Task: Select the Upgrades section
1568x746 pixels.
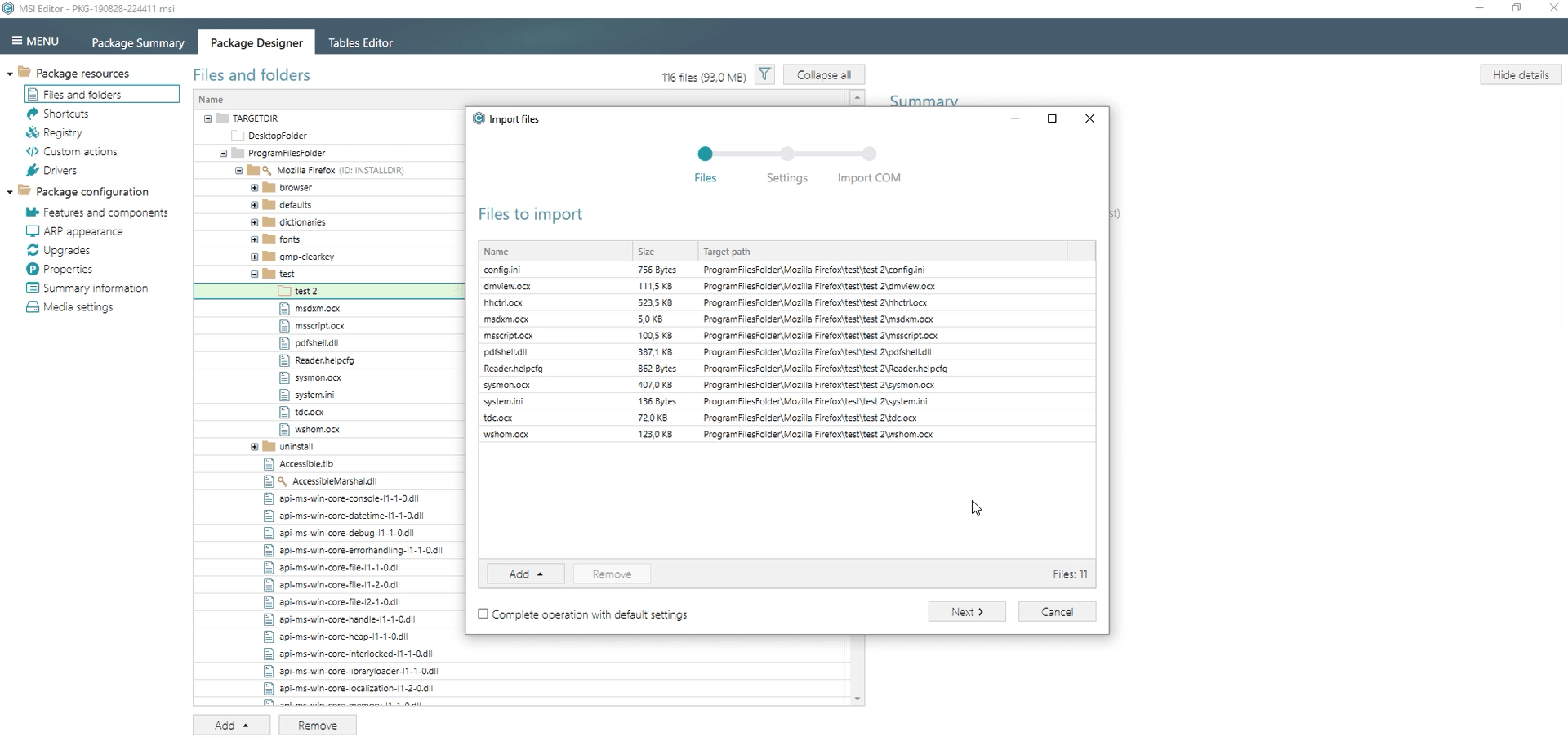Action: pos(66,250)
